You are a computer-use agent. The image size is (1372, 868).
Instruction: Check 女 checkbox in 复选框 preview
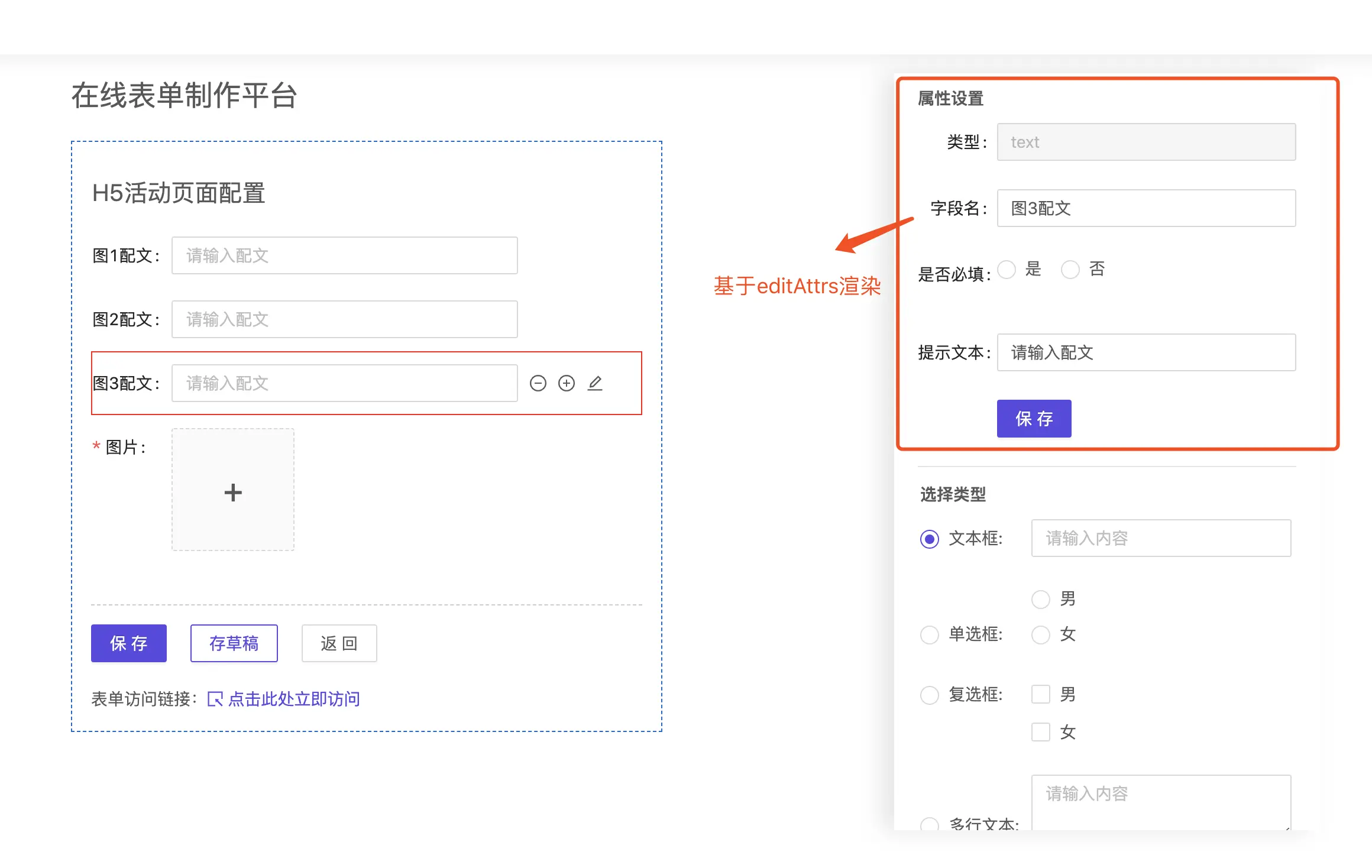[x=1041, y=732]
